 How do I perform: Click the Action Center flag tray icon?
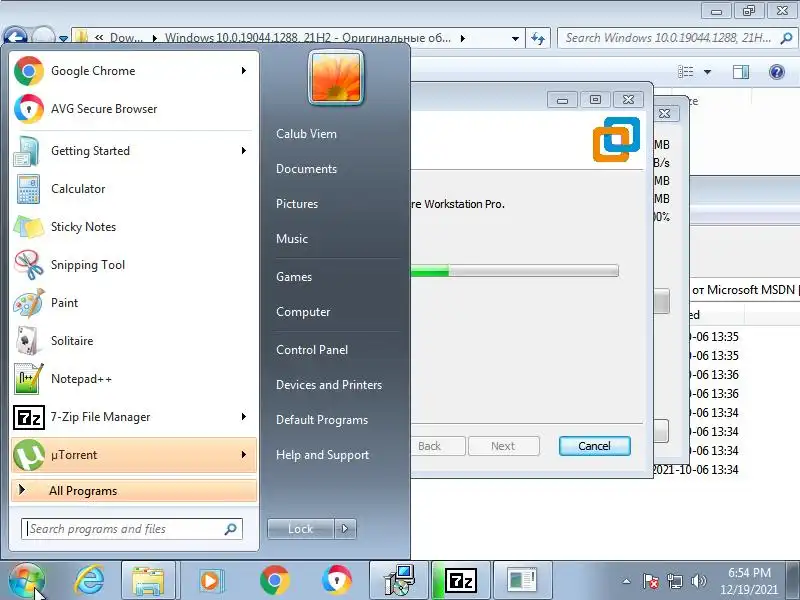[651, 581]
